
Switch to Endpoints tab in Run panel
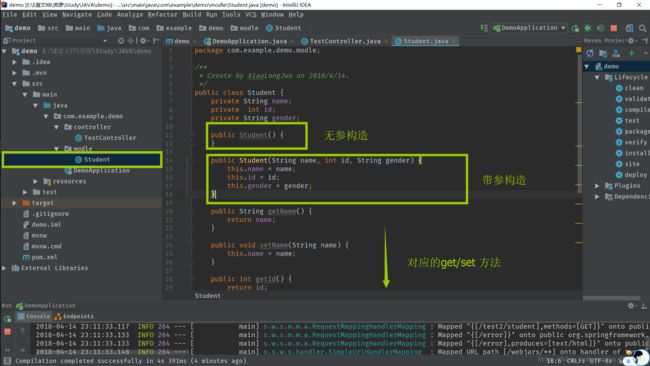[74, 316]
